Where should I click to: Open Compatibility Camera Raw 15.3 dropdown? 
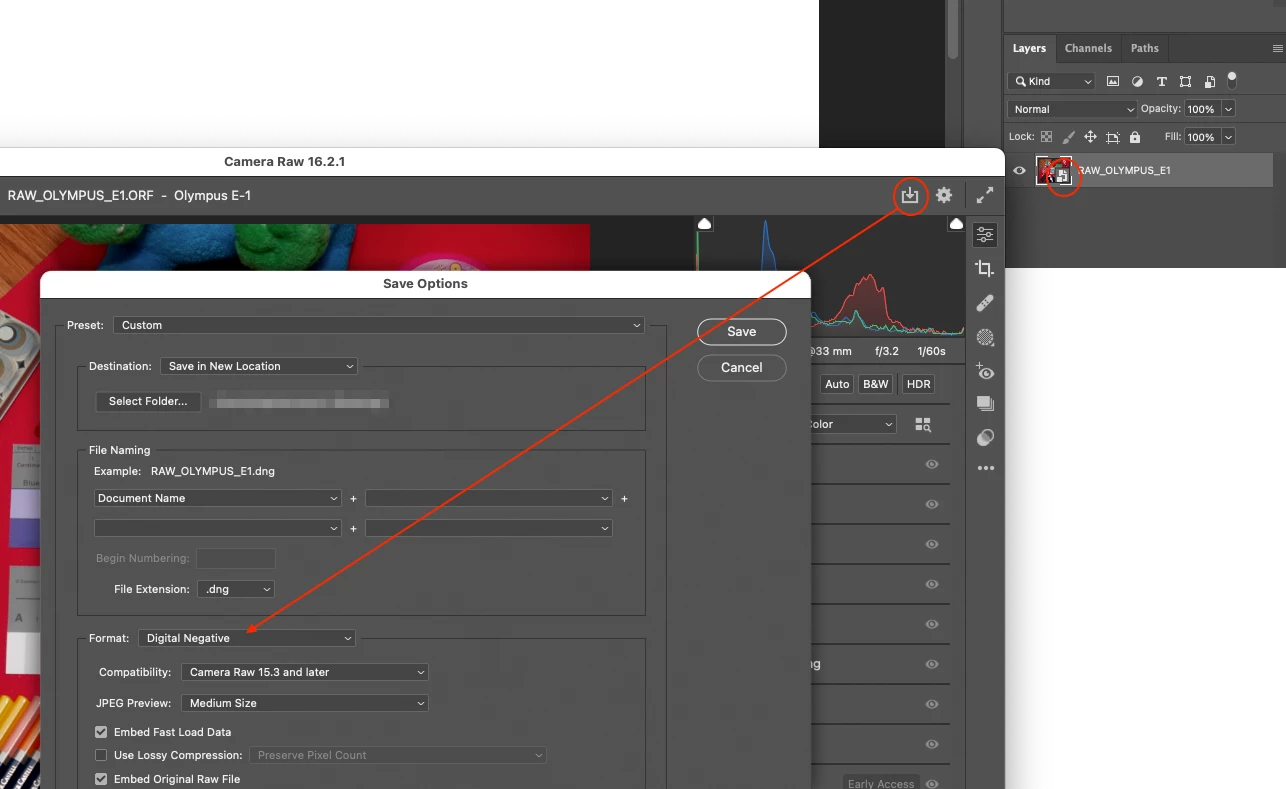[x=305, y=672]
